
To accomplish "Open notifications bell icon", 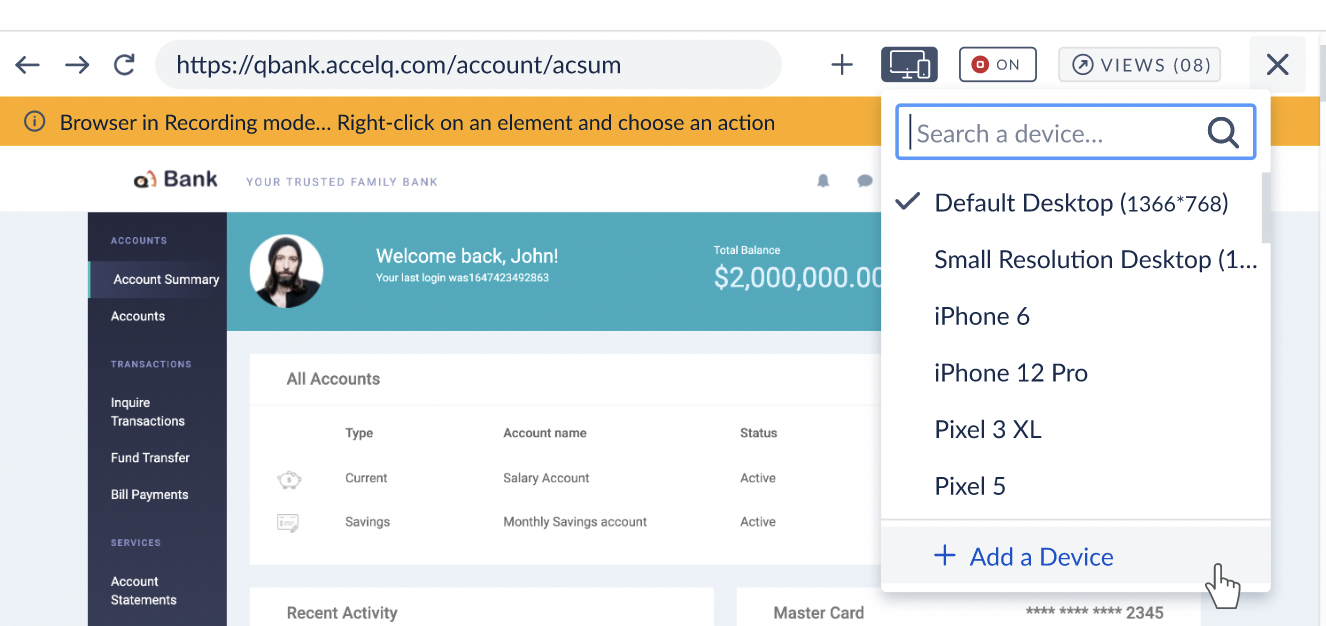I will point(823,181).
